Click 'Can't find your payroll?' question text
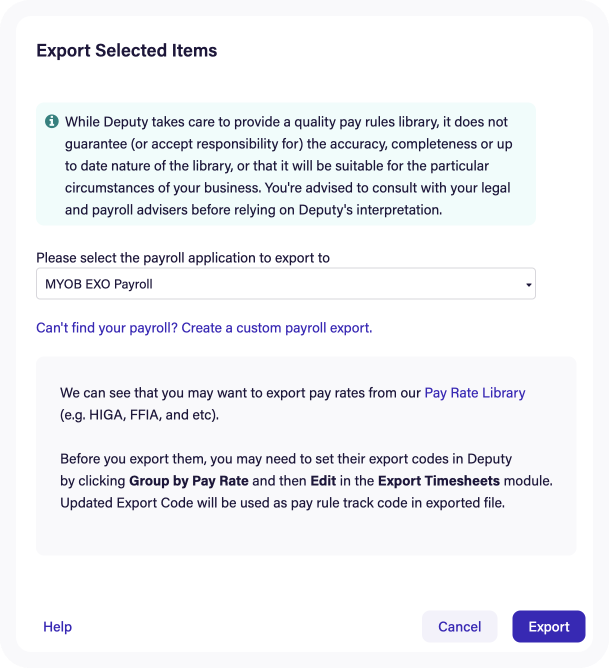This screenshot has width=609, height=668. 106,328
